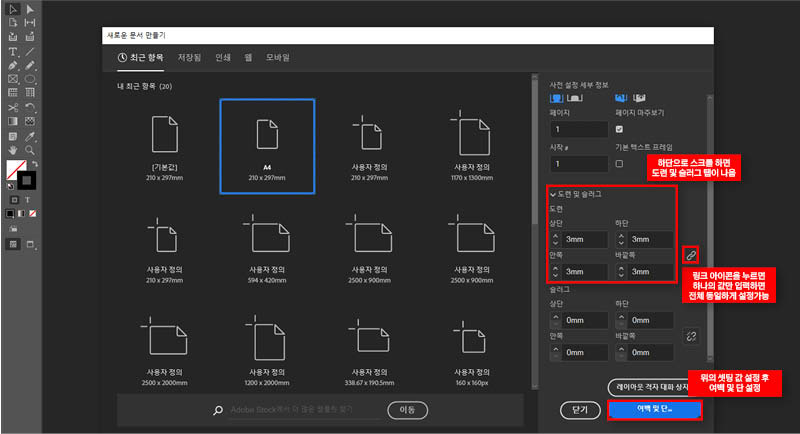The image size is (800, 434).
Task: Select the Pen tool
Action: (13, 65)
